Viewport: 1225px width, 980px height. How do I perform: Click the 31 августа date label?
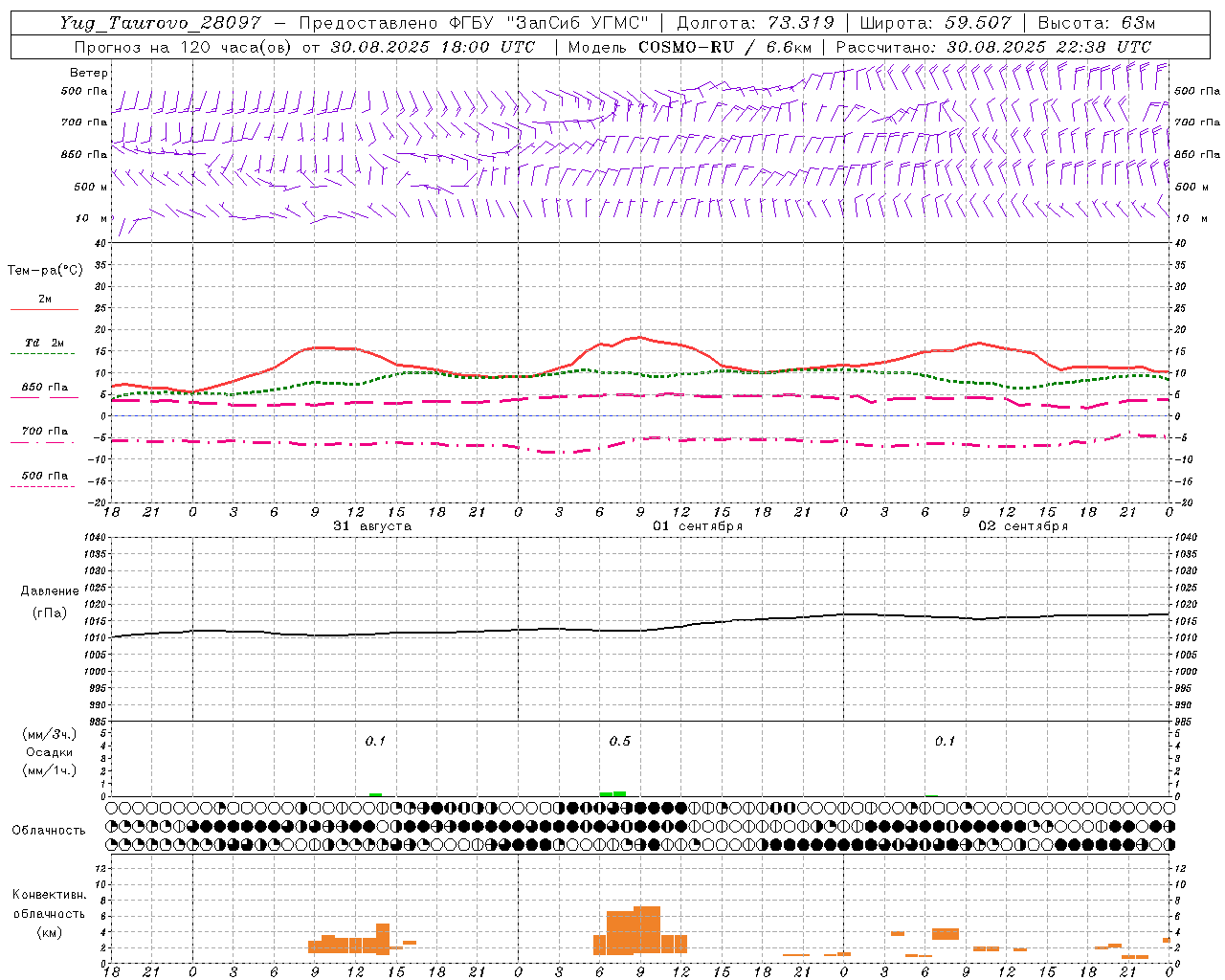pos(372,526)
